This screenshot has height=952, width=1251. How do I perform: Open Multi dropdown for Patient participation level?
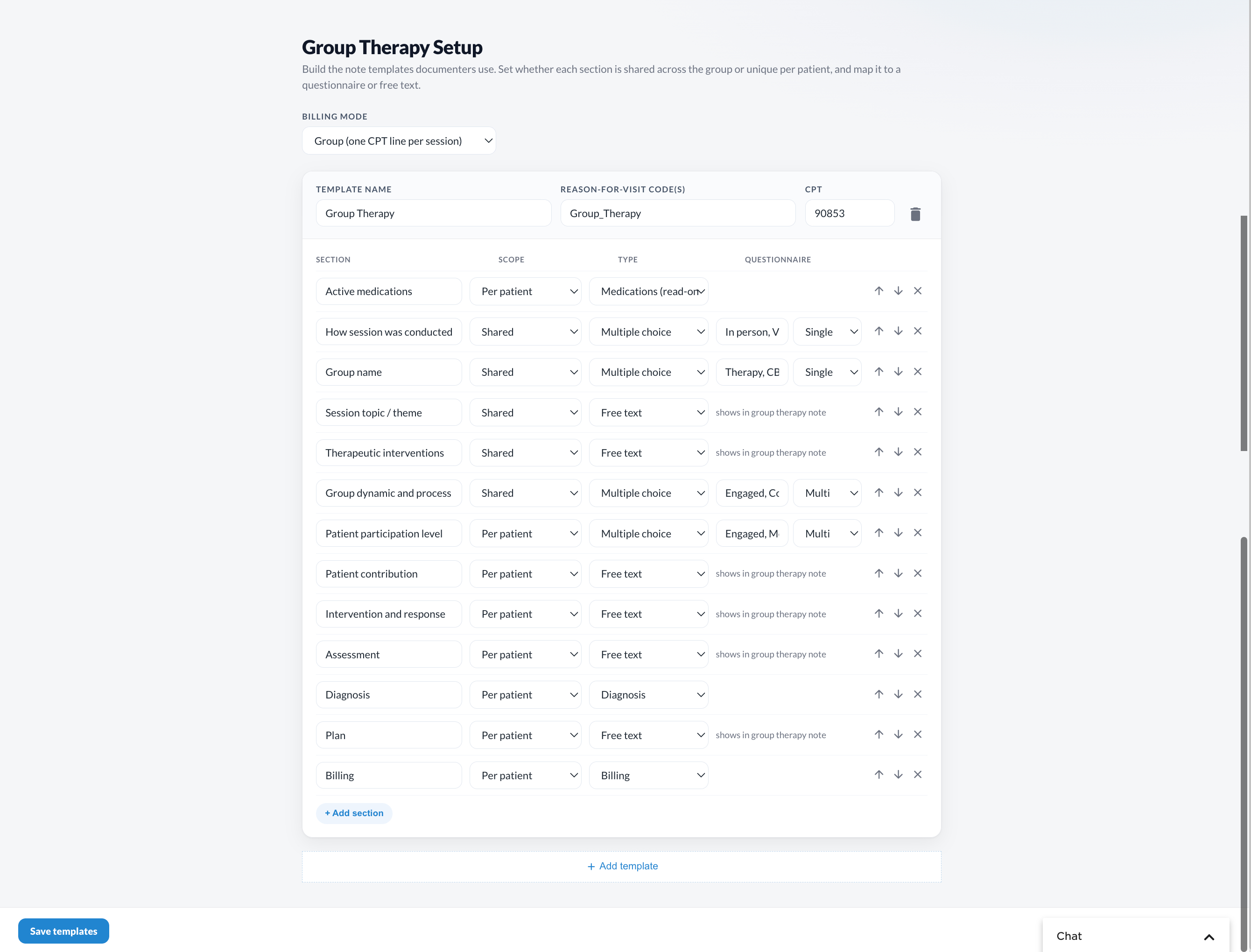[x=827, y=533]
